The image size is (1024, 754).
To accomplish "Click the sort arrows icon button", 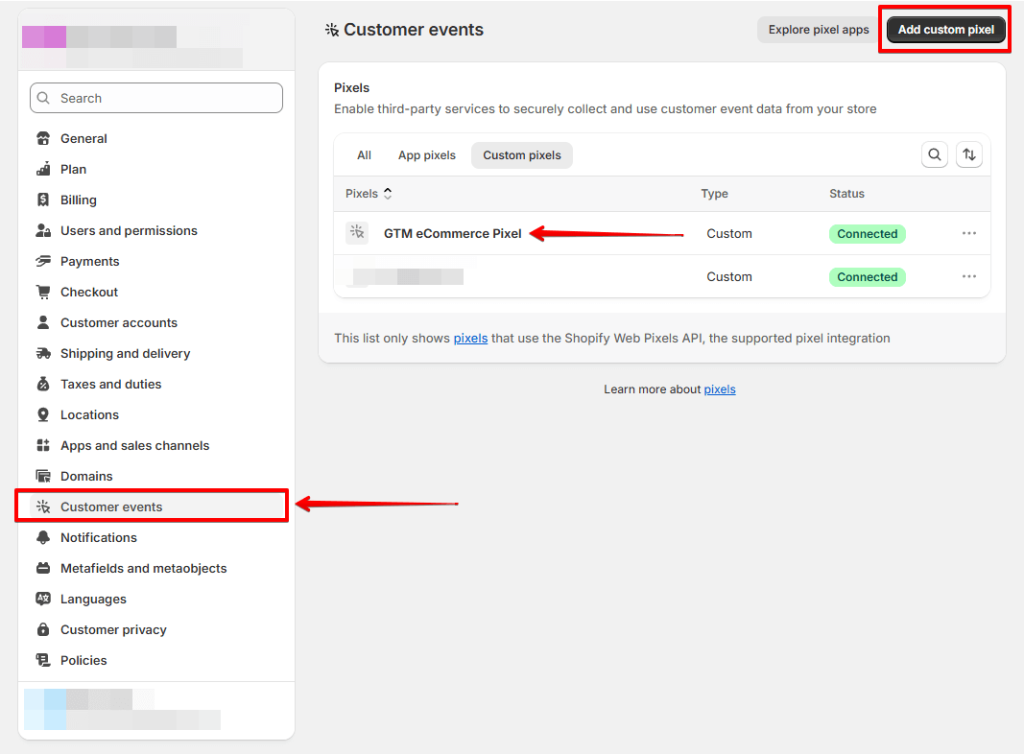I will coord(969,155).
